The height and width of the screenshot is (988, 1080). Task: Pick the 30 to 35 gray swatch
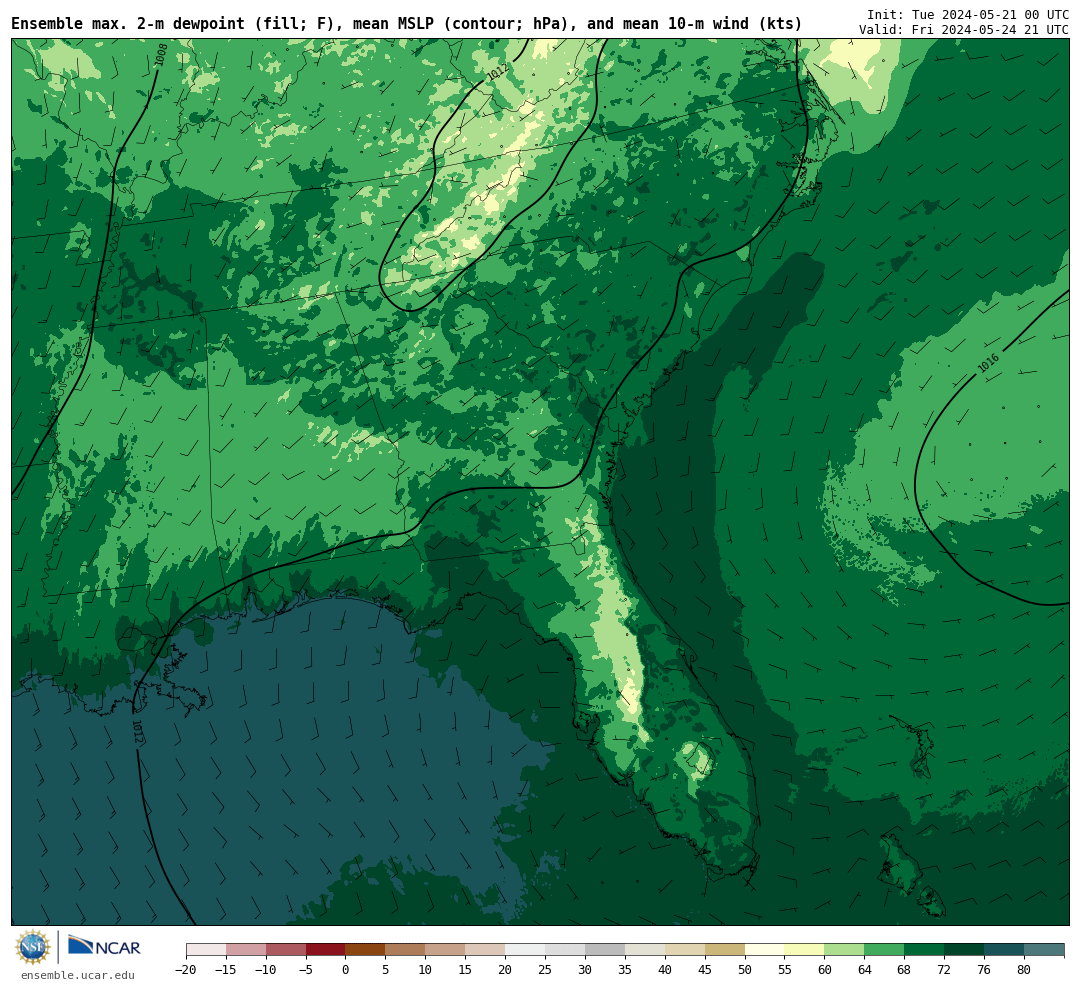605,950
